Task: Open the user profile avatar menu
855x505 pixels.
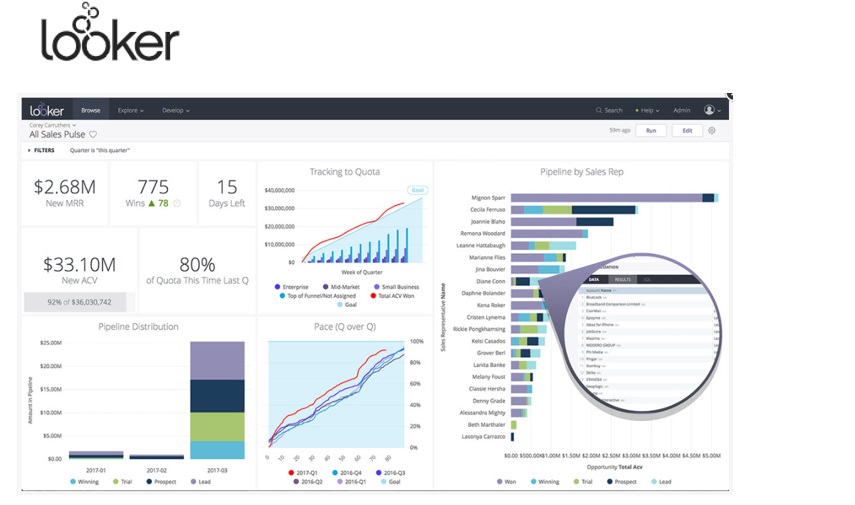Action: 712,110
